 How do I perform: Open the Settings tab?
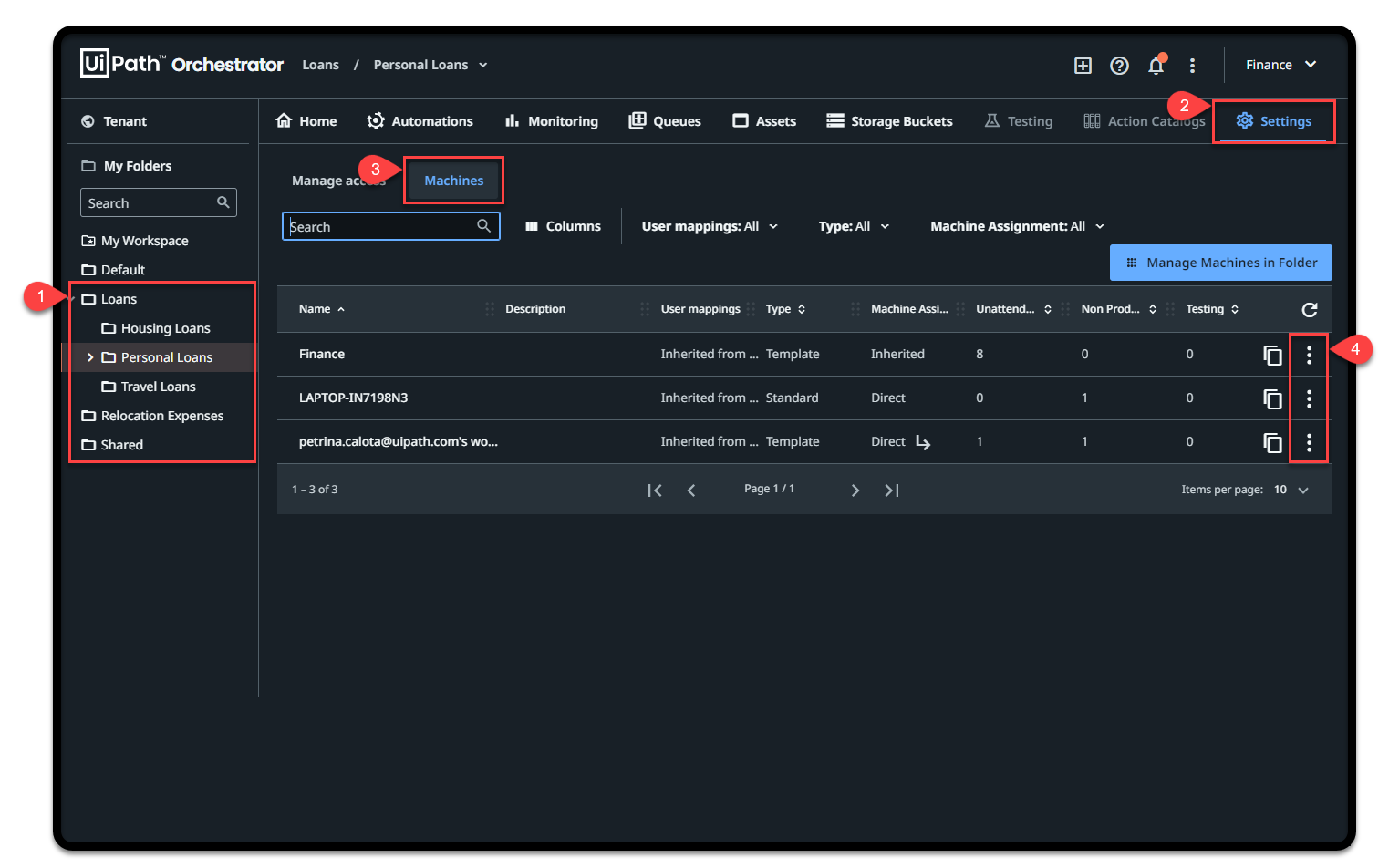click(1273, 121)
